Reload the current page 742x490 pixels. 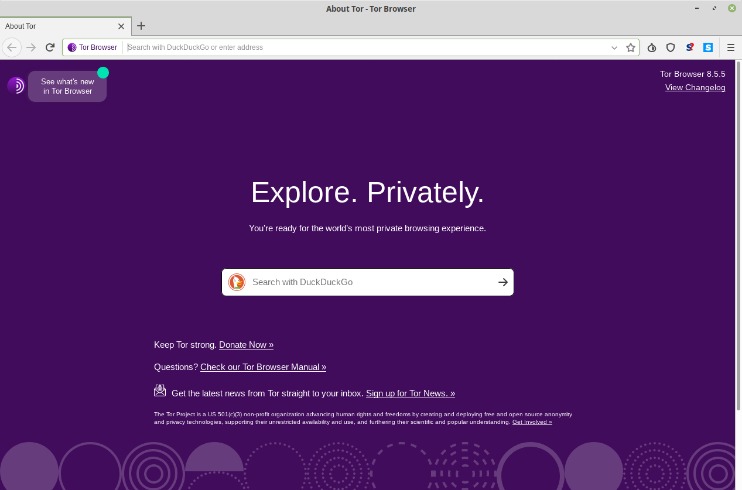point(50,47)
